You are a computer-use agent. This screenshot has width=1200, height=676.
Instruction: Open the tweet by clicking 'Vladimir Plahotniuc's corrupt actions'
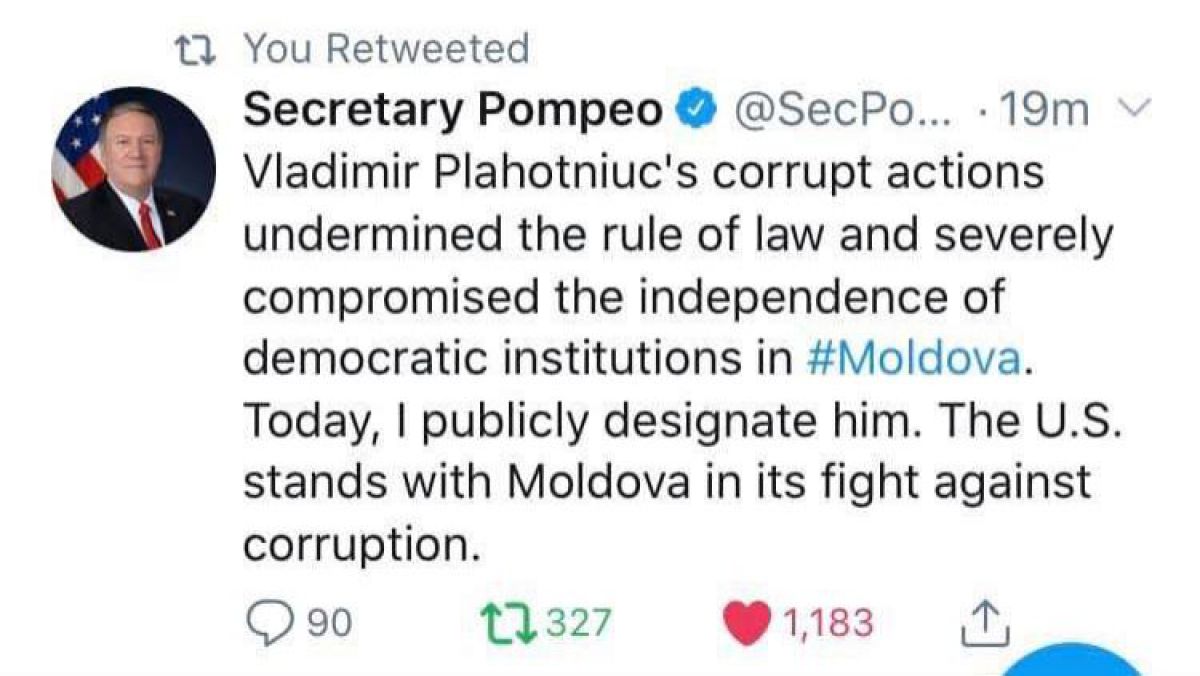point(644,172)
